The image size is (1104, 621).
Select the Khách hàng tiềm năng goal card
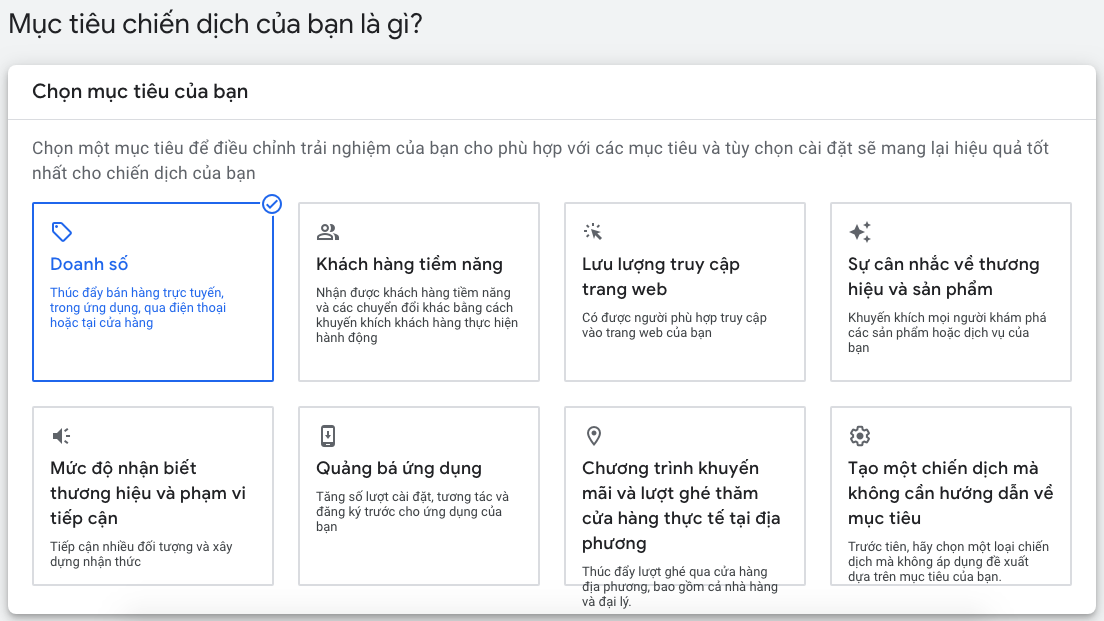point(419,292)
